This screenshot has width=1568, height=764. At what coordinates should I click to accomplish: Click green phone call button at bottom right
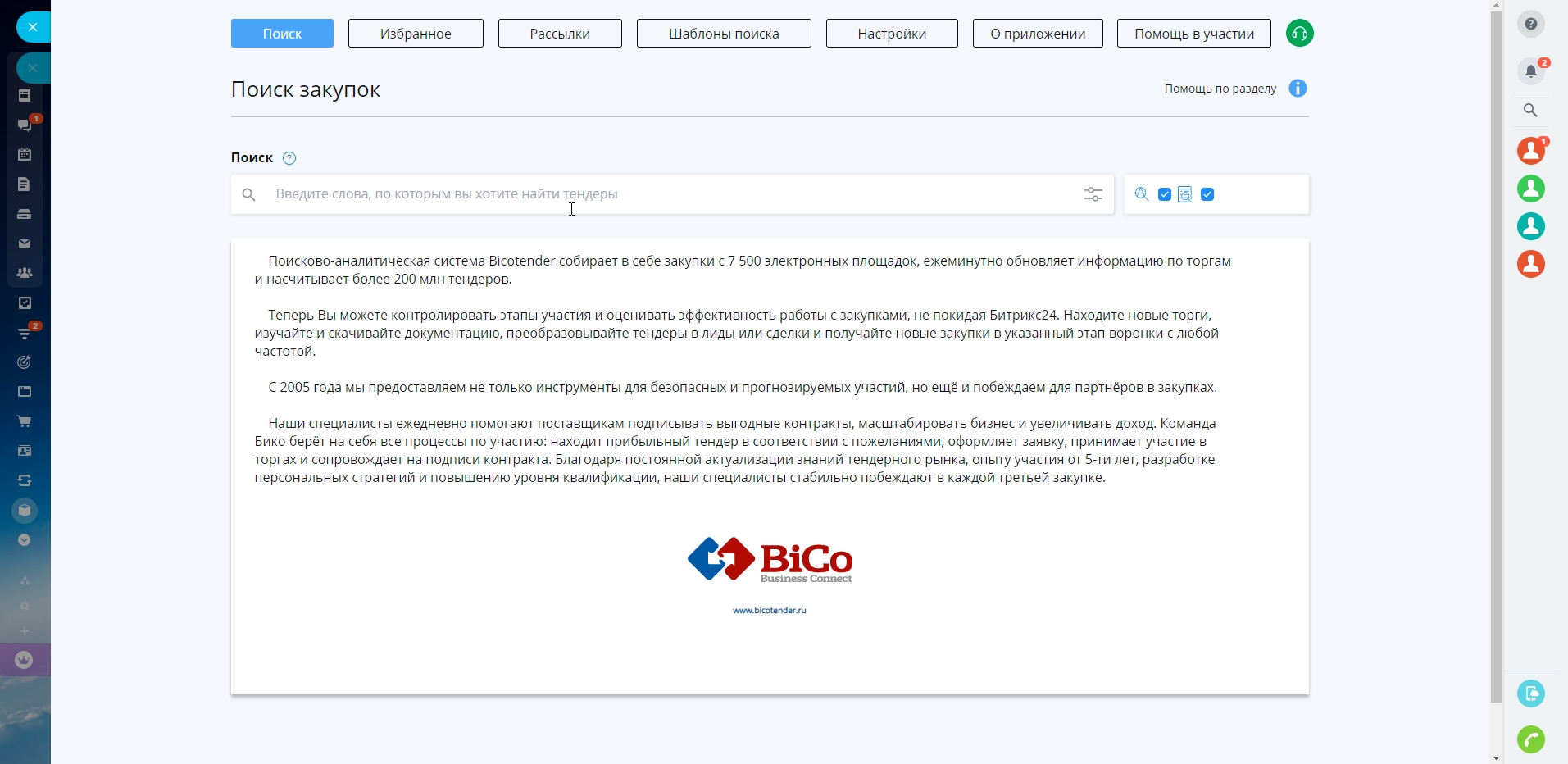tap(1531, 739)
